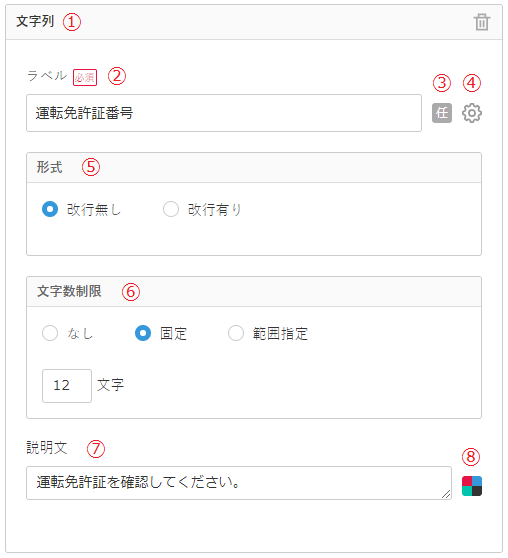Click the 文字数制限 section header
Viewport: 508px width, 558px height.
pos(254,292)
